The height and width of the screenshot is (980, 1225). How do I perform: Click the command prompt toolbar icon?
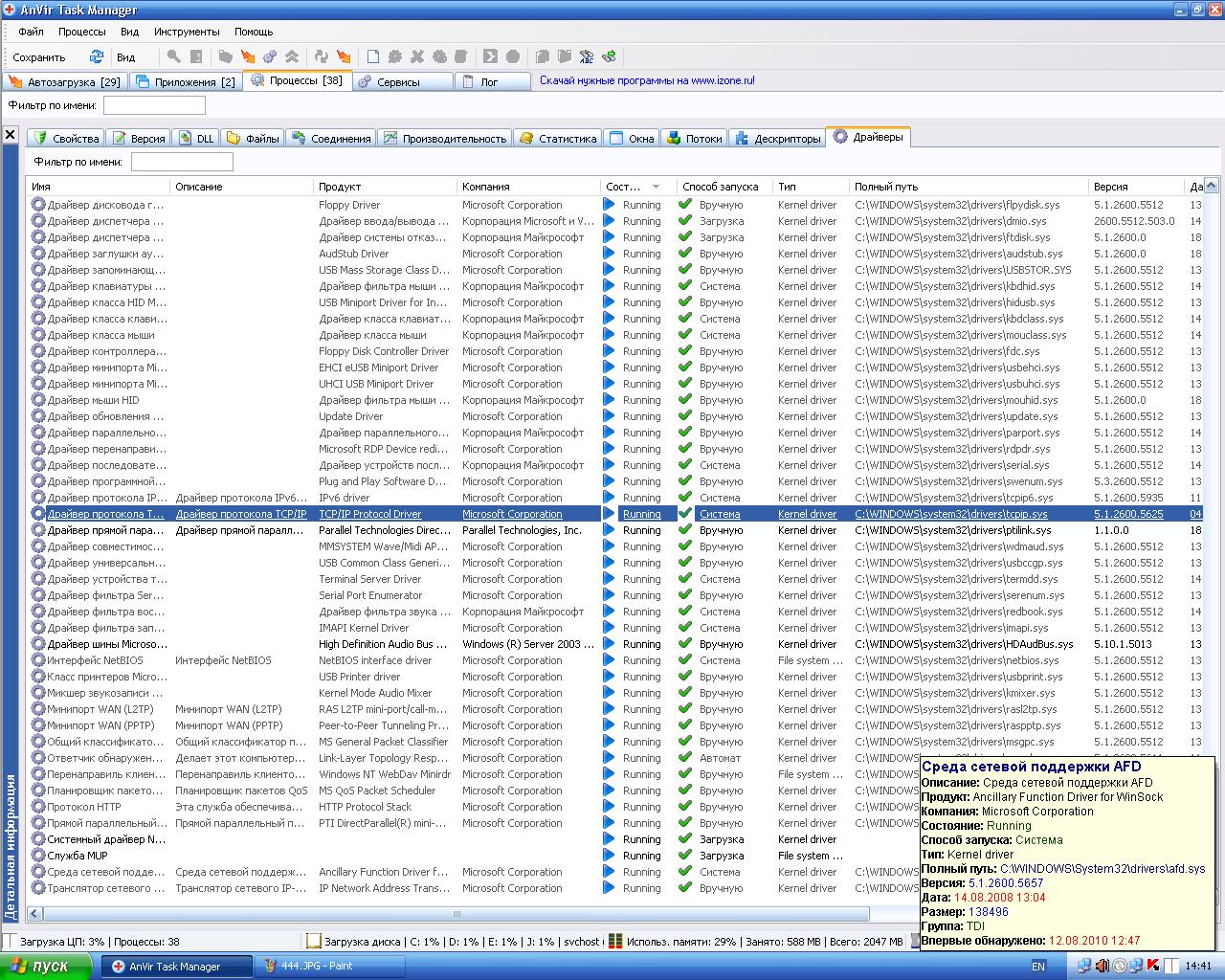[490, 57]
